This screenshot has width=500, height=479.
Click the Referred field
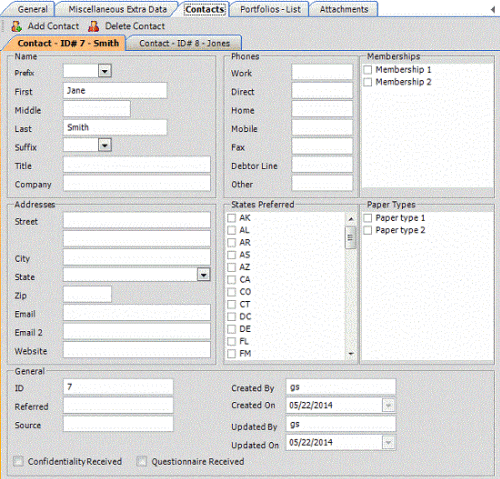click(x=118, y=405)
